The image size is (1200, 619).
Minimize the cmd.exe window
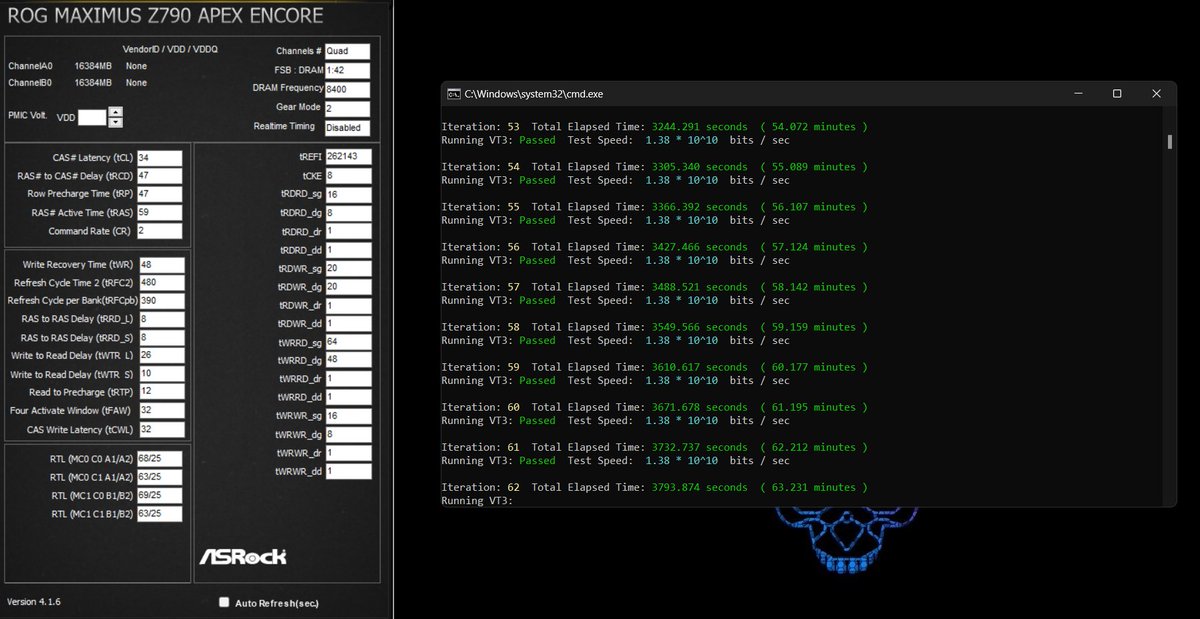tap(1078, 93)
